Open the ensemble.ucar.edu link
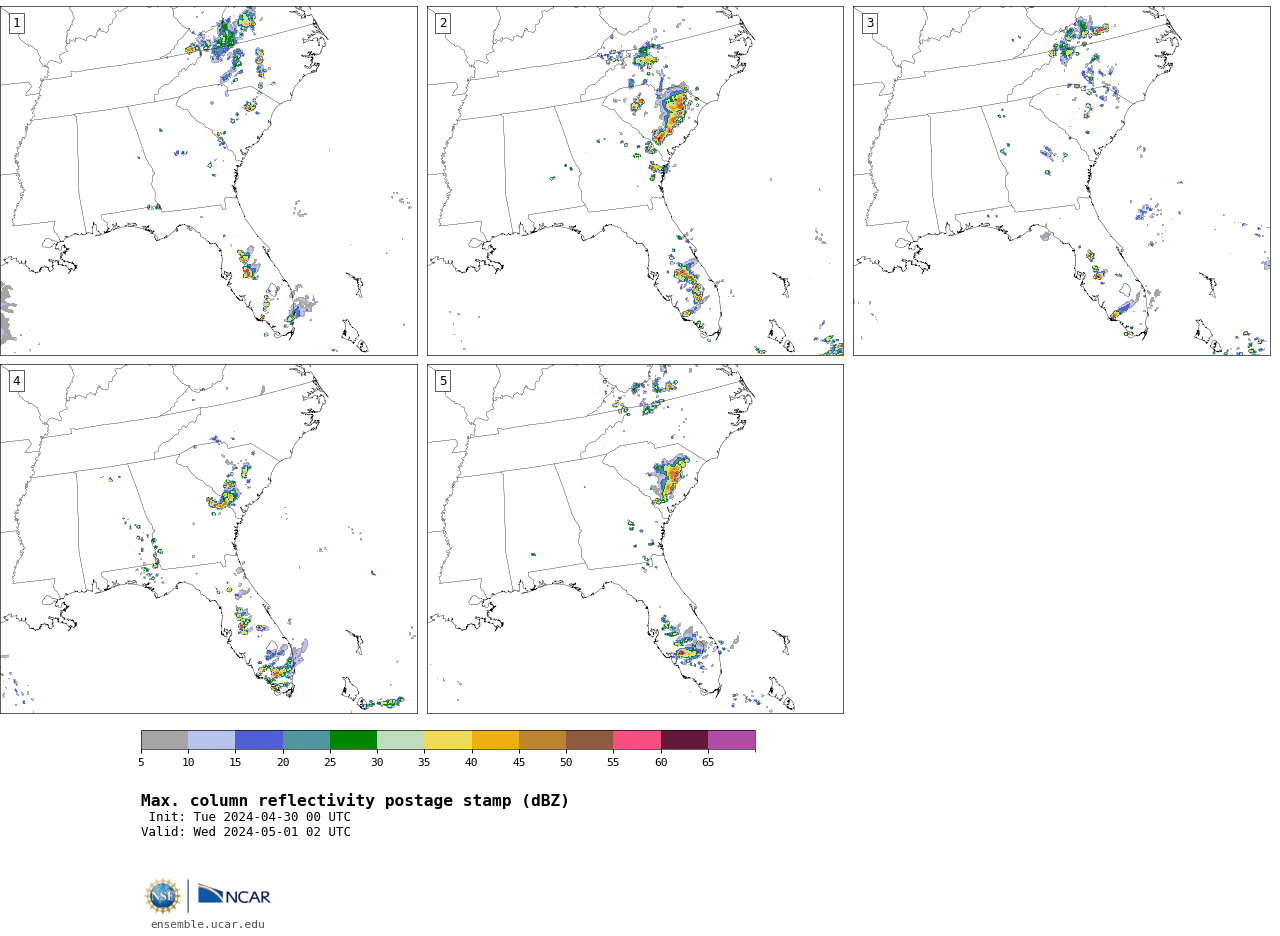The width and height of the screenshot is (1280, 936). pos(208,925)
